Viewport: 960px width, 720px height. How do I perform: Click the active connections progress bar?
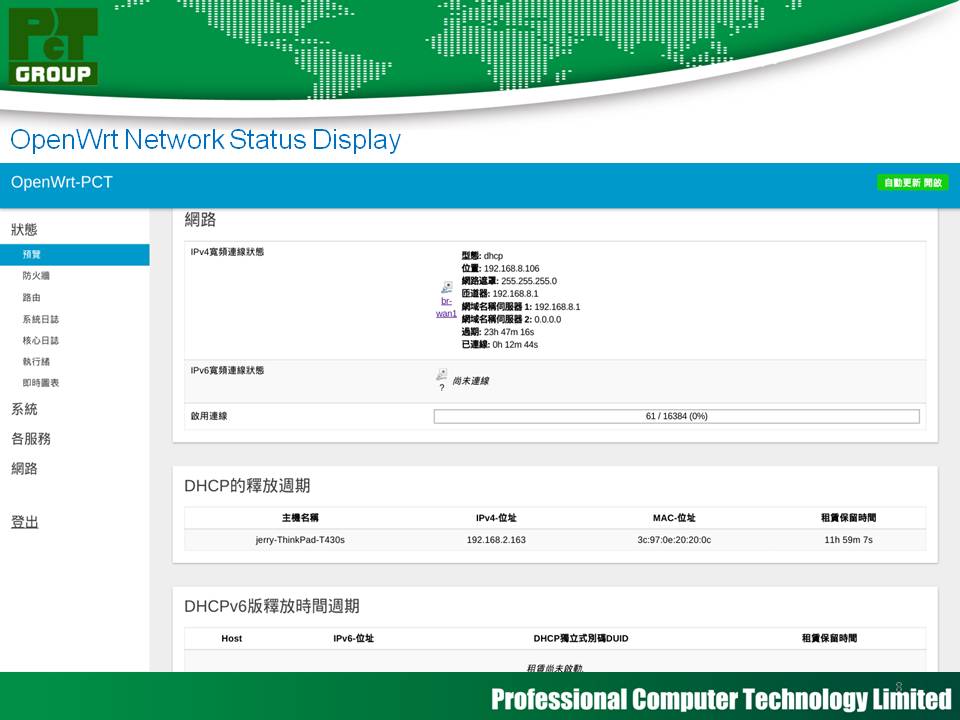(x=676, y=416)
